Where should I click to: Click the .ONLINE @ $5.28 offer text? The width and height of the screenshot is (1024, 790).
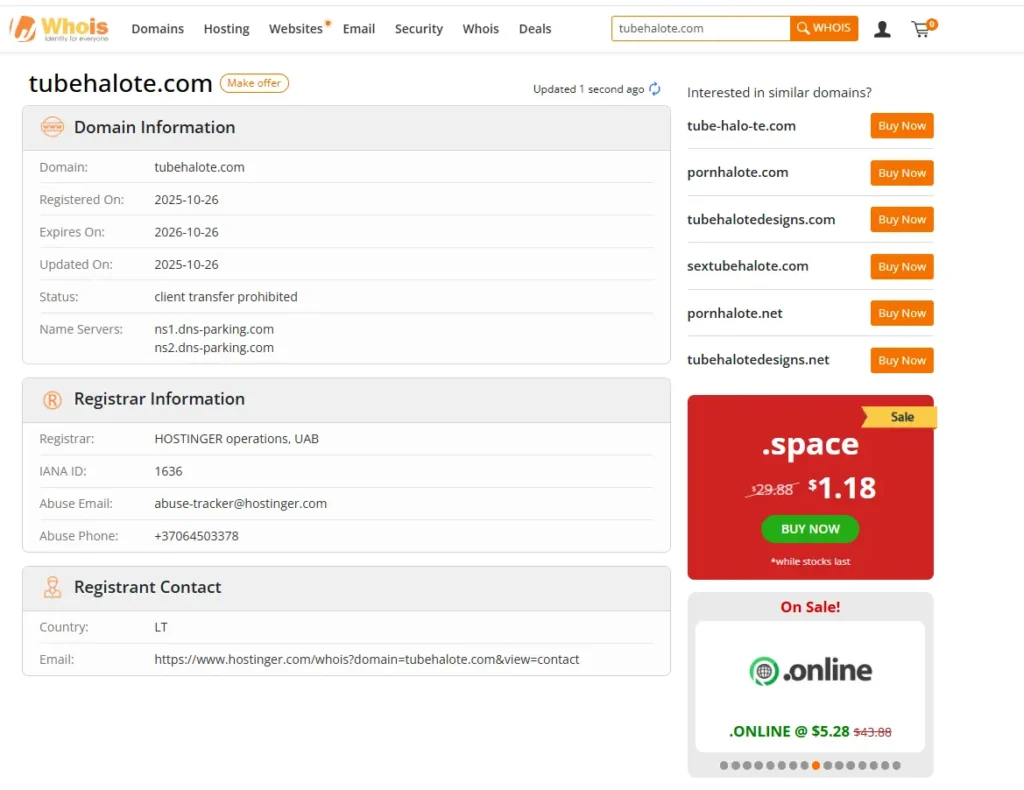[789, 731]
